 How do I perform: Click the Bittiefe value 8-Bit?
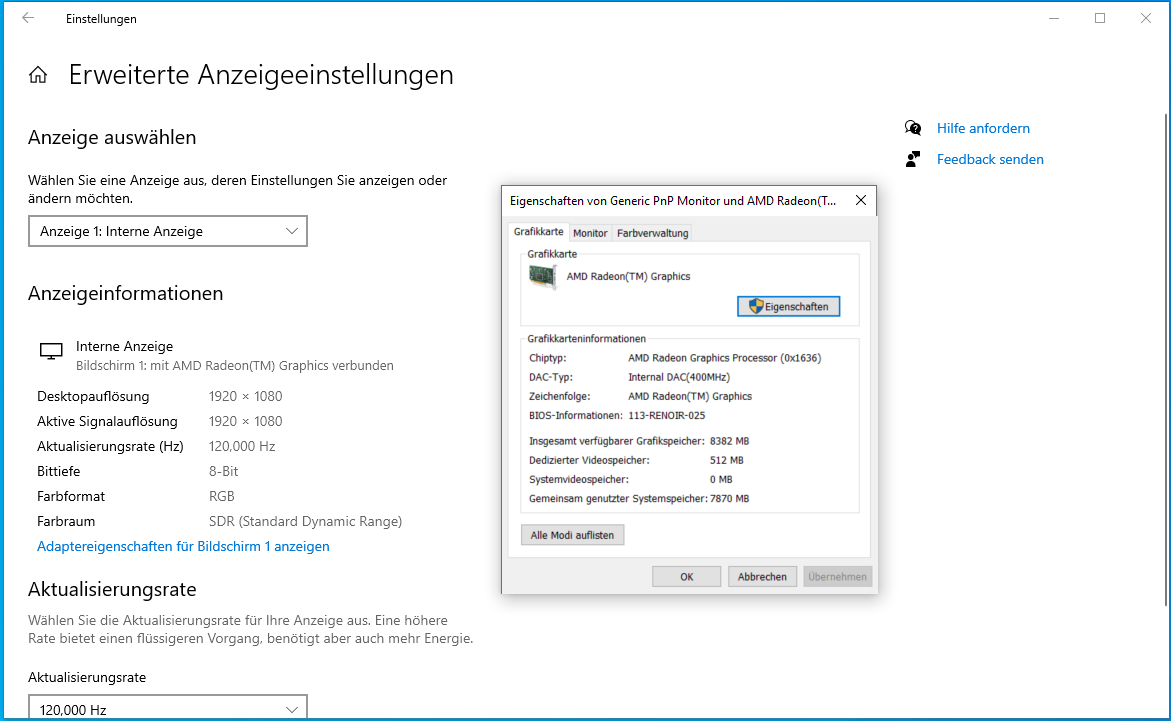(x=223, y=471)
